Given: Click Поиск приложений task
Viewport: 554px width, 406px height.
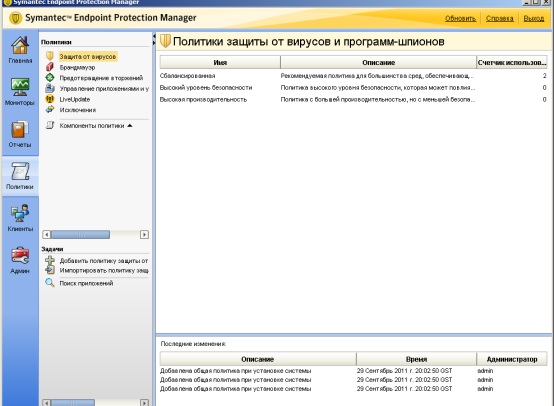Looking at the screenshot, I should [86, 283].
